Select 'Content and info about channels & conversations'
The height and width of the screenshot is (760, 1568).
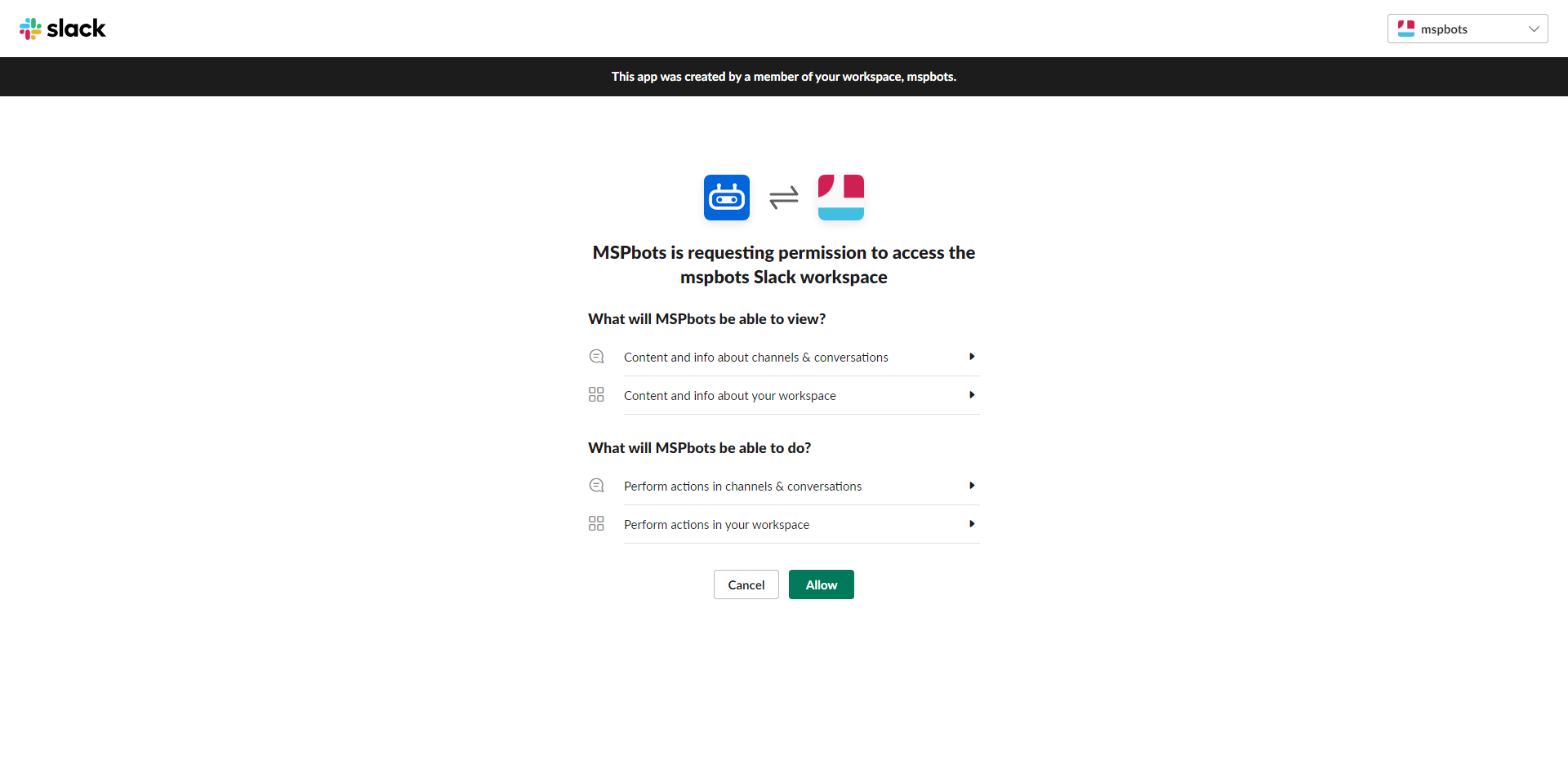(x=755, y=358)
